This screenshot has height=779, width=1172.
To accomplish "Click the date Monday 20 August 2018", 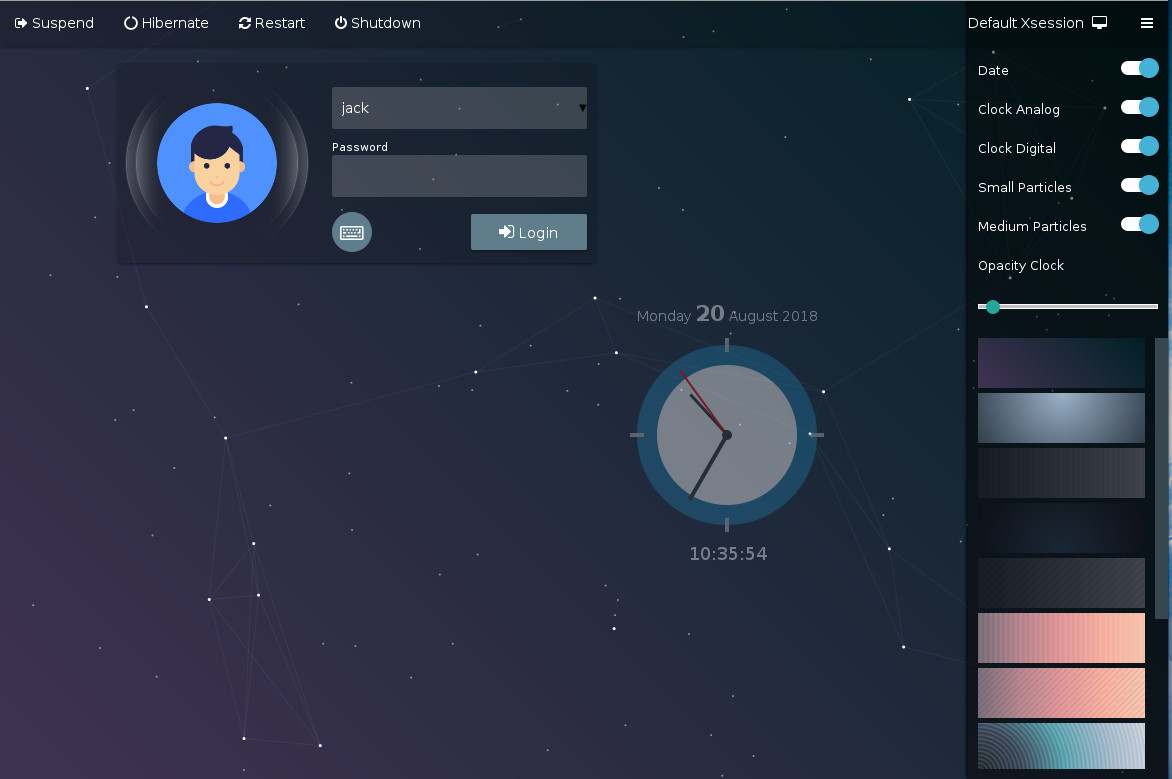I will tap(727, 315).
